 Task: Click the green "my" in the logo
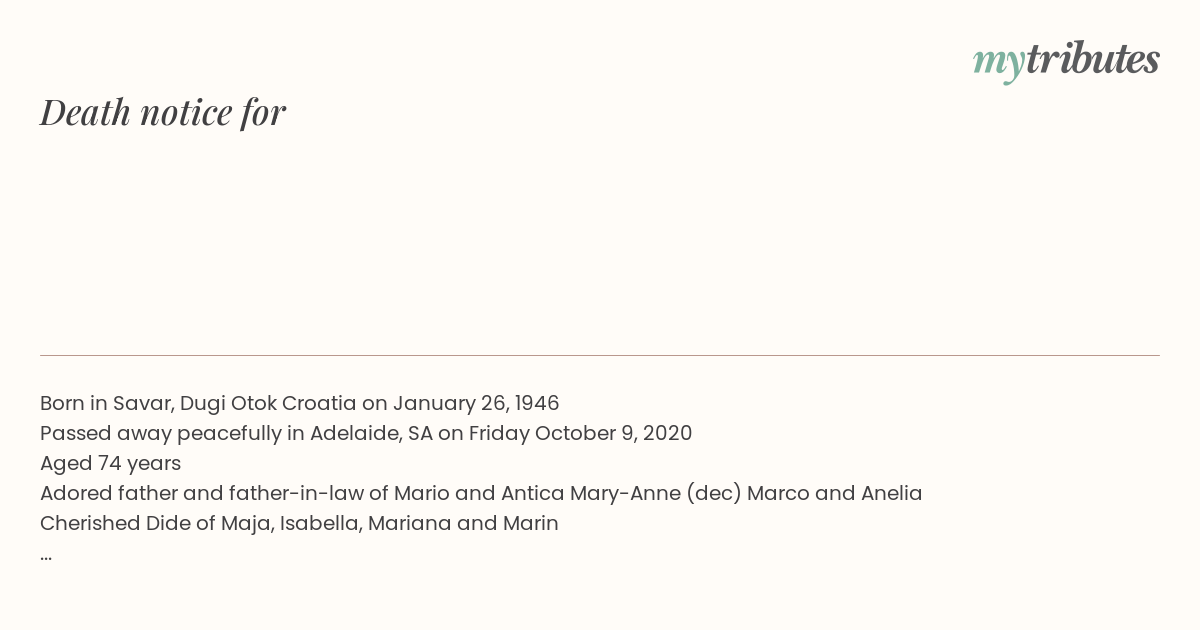pos(999,63)
